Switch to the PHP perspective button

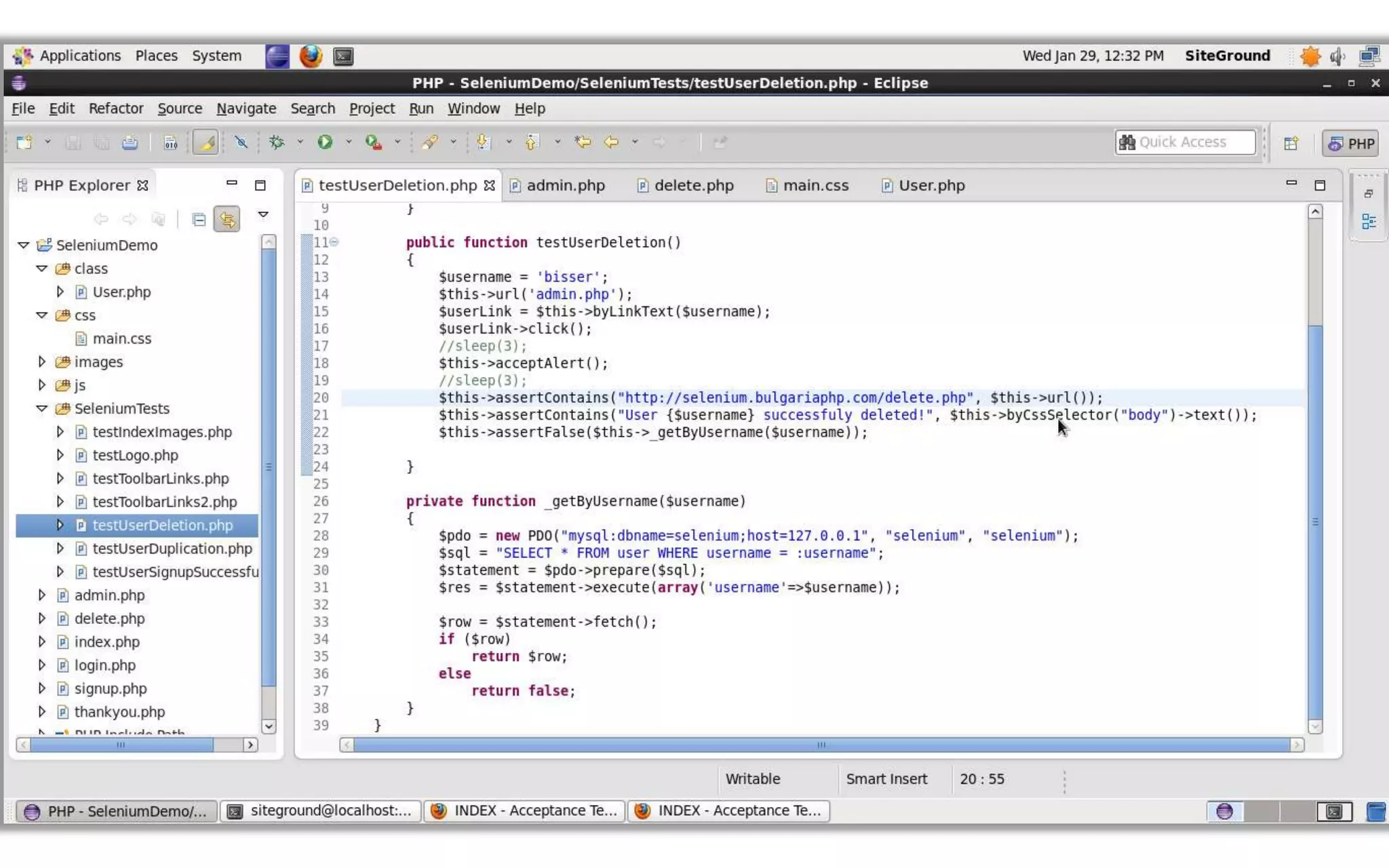[1351, 143]
